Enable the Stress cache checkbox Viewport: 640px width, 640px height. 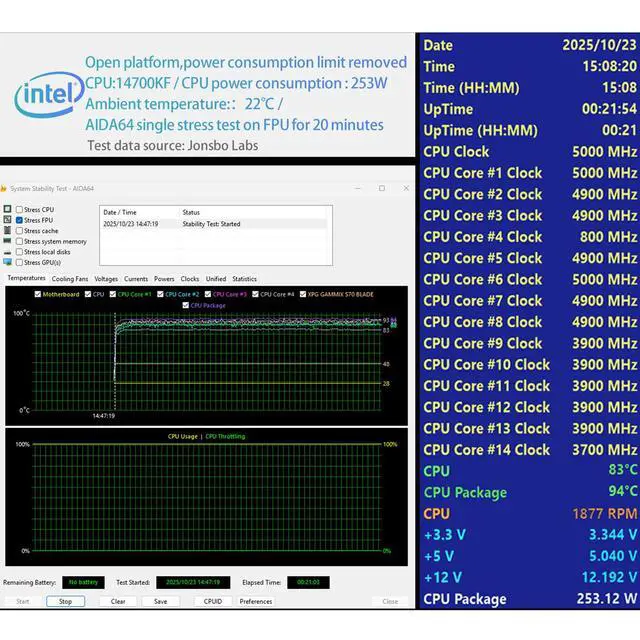tap(19, 231)
